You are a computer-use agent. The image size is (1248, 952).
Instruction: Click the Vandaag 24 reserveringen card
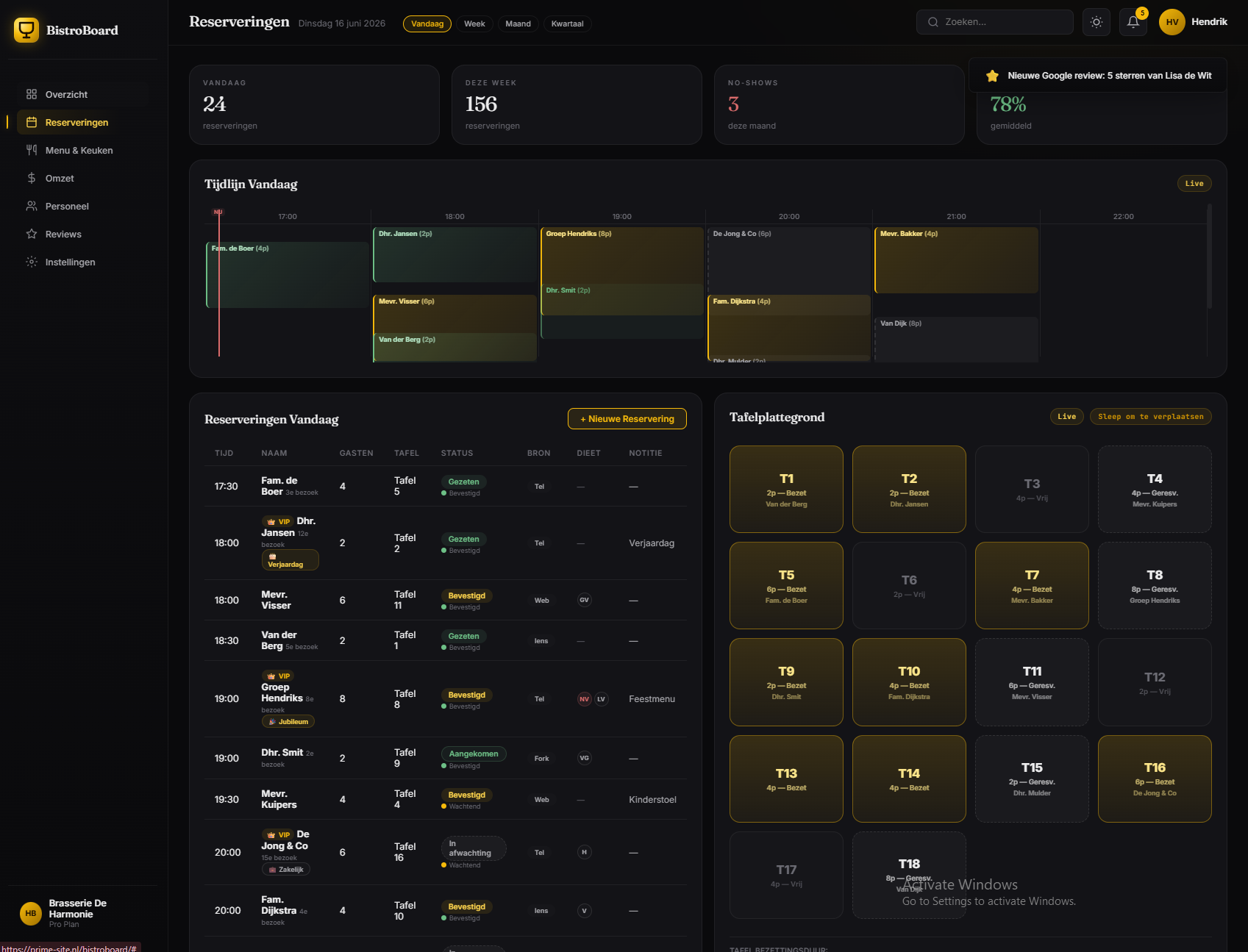coord(314,104)
